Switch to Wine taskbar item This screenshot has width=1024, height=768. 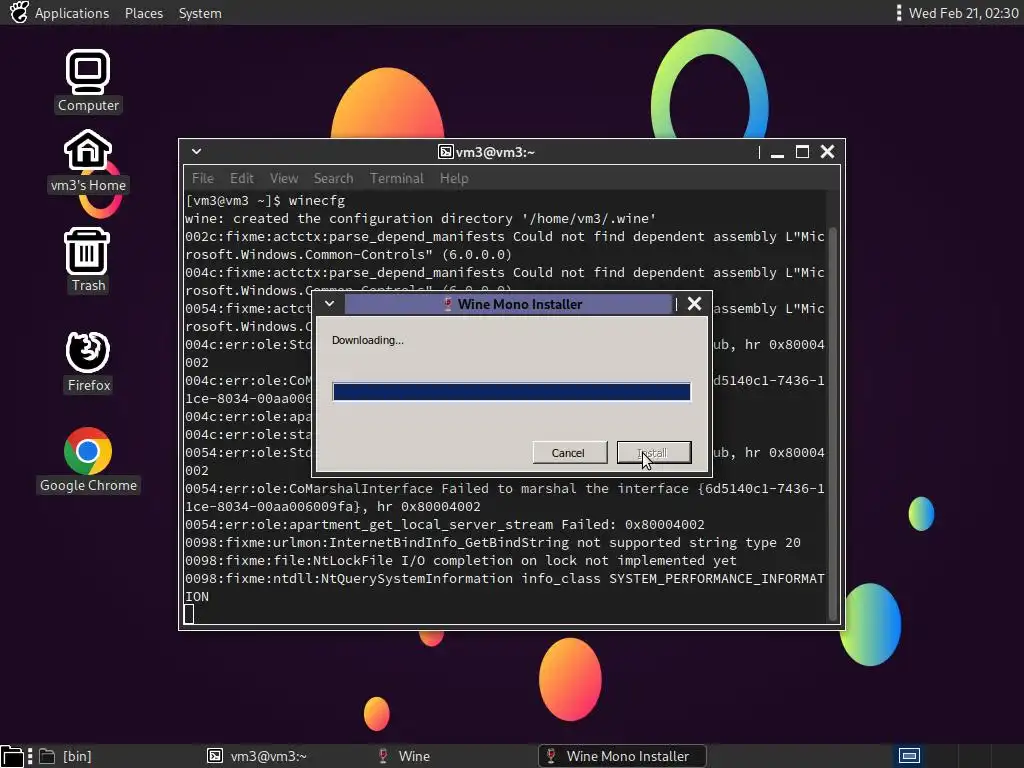click(404, 756)
